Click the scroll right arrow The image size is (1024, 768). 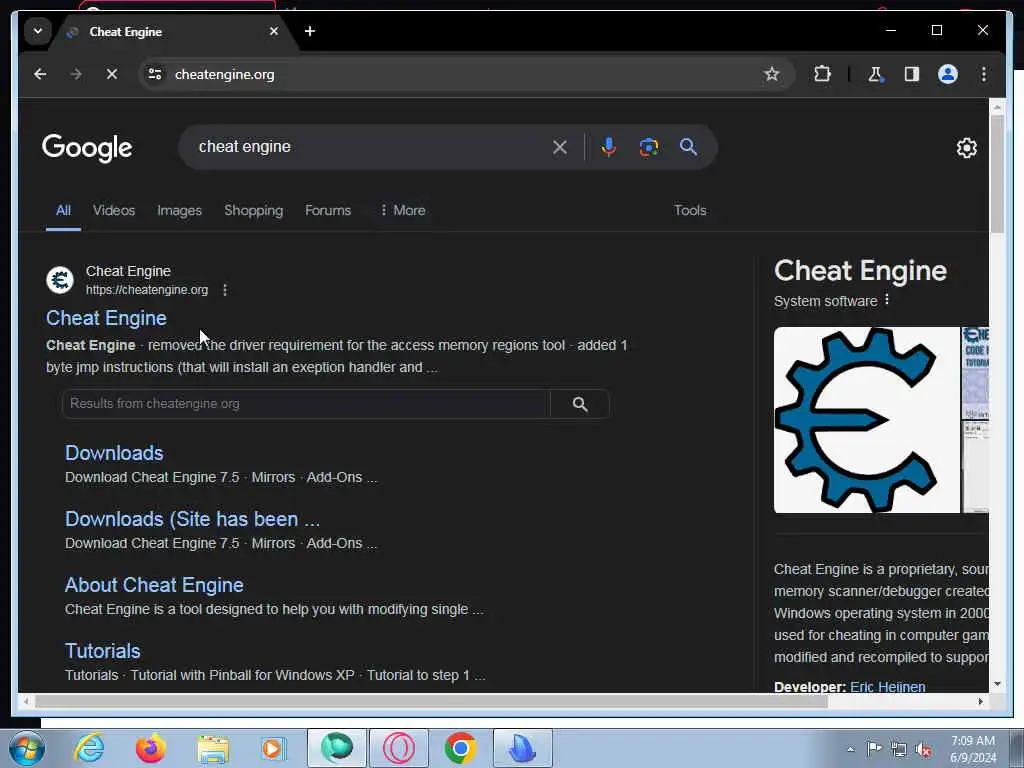coord(980,701)
